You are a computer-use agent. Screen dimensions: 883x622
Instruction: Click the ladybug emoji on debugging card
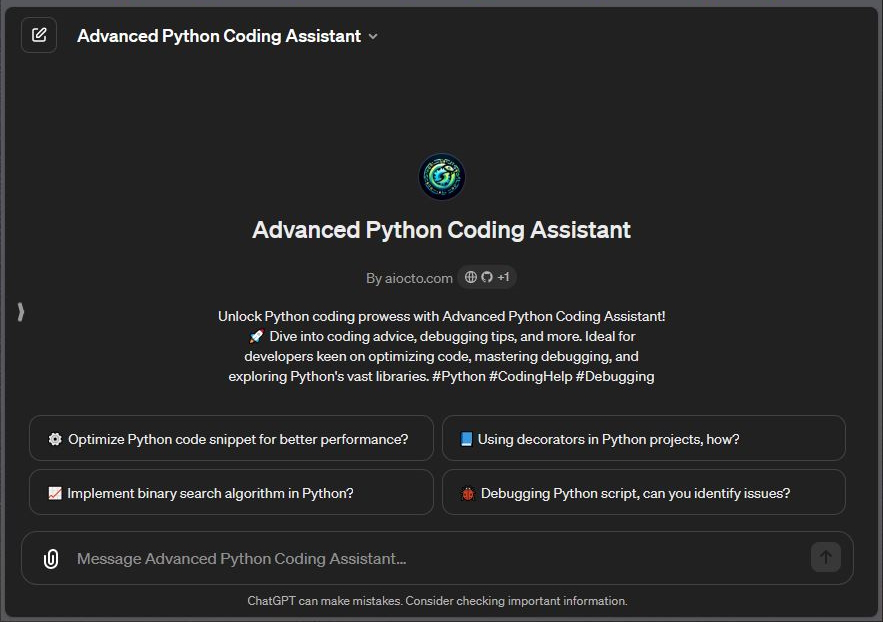pyautogui.click(x=466, y=492)
